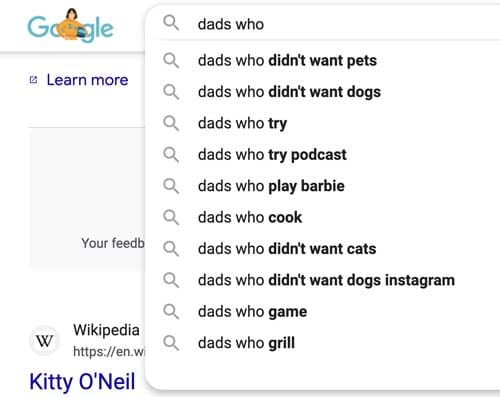Choose suggestion 'dads who play barbie'

[x=322, y=186]
